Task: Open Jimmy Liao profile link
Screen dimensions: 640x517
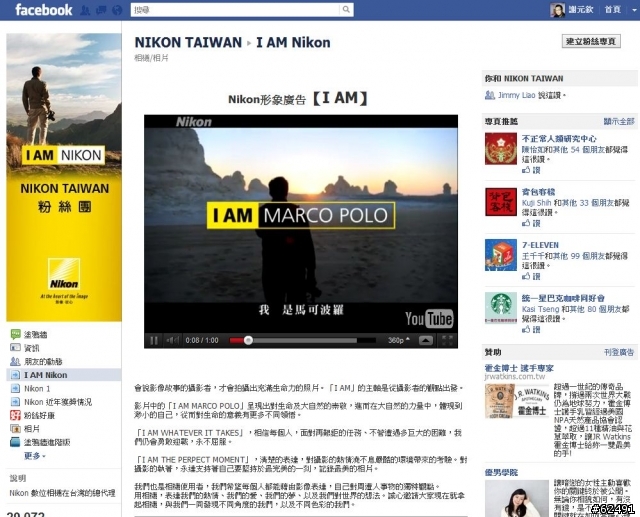Action: click(516, 95)
